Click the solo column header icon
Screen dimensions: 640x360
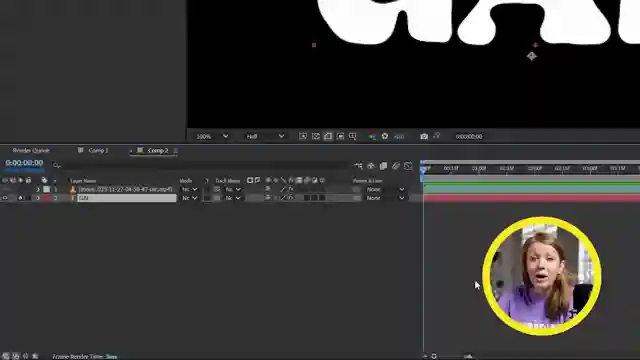20,180
